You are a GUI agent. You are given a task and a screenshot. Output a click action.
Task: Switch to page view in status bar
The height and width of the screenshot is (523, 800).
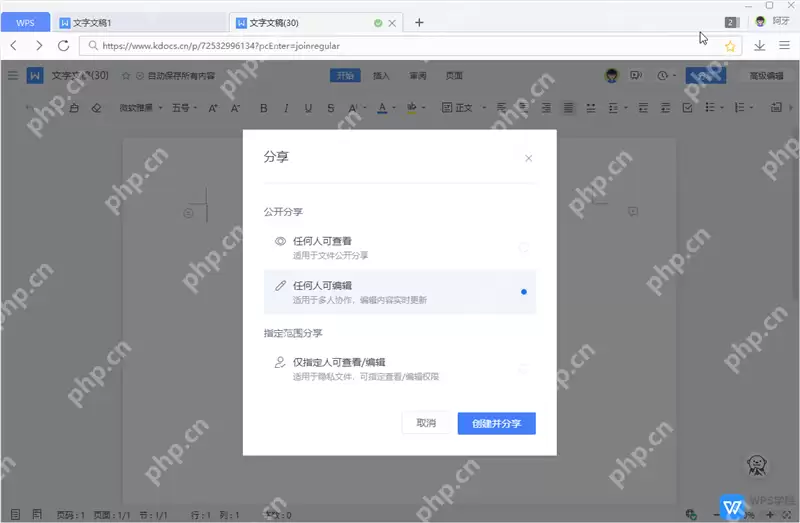click(x=15, y=514)
